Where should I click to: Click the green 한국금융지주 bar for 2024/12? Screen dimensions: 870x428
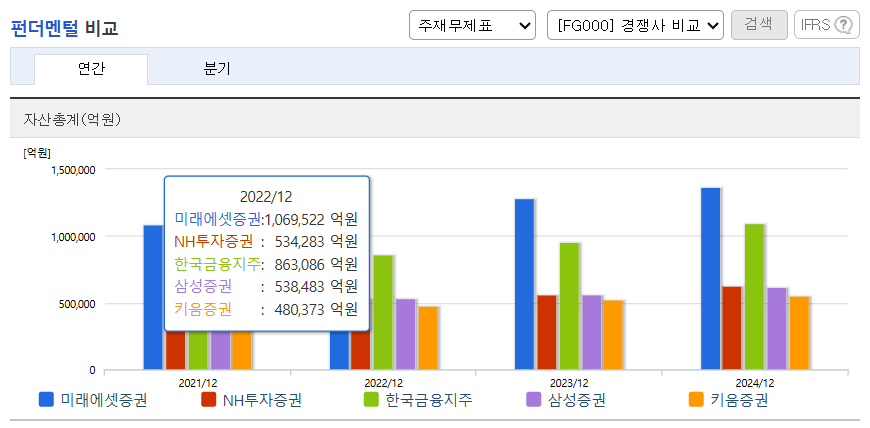coord(754,297)
